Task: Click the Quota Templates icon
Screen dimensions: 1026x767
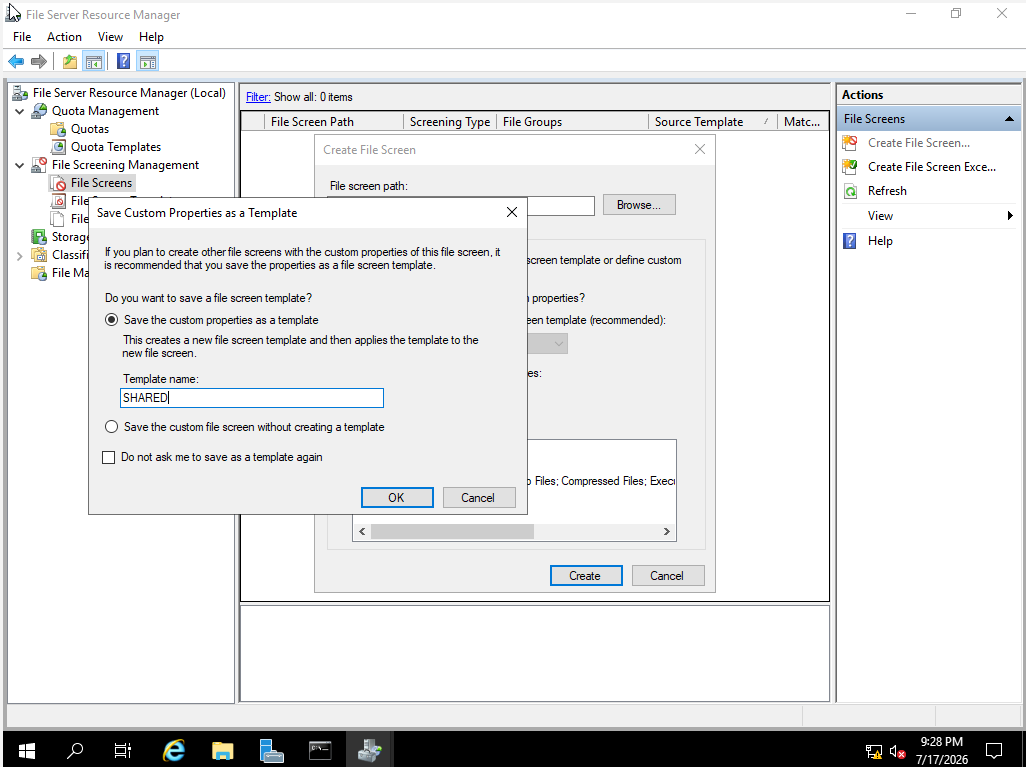Action: pos(58,147)
